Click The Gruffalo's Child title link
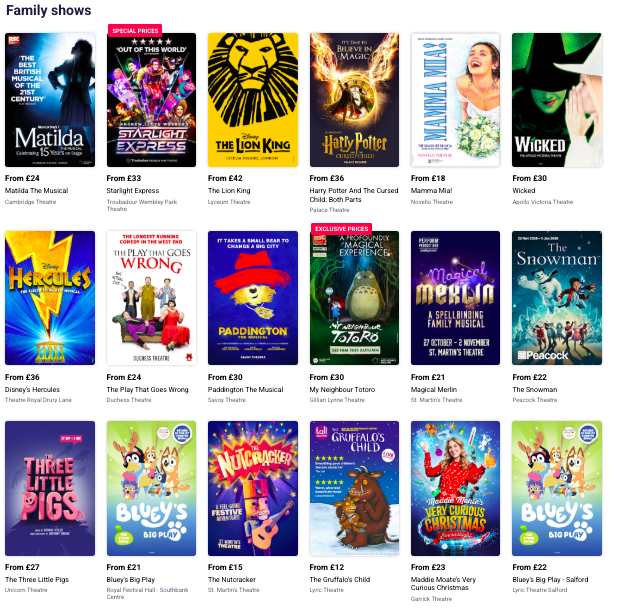The height and width of the screenshot is (616, 619). [340, 580]
